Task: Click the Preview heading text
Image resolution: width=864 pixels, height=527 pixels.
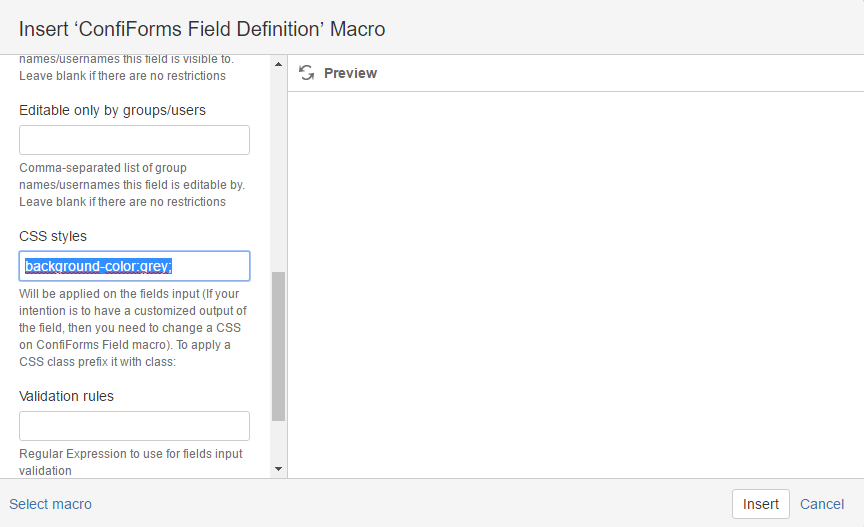Action: point(350,73)
